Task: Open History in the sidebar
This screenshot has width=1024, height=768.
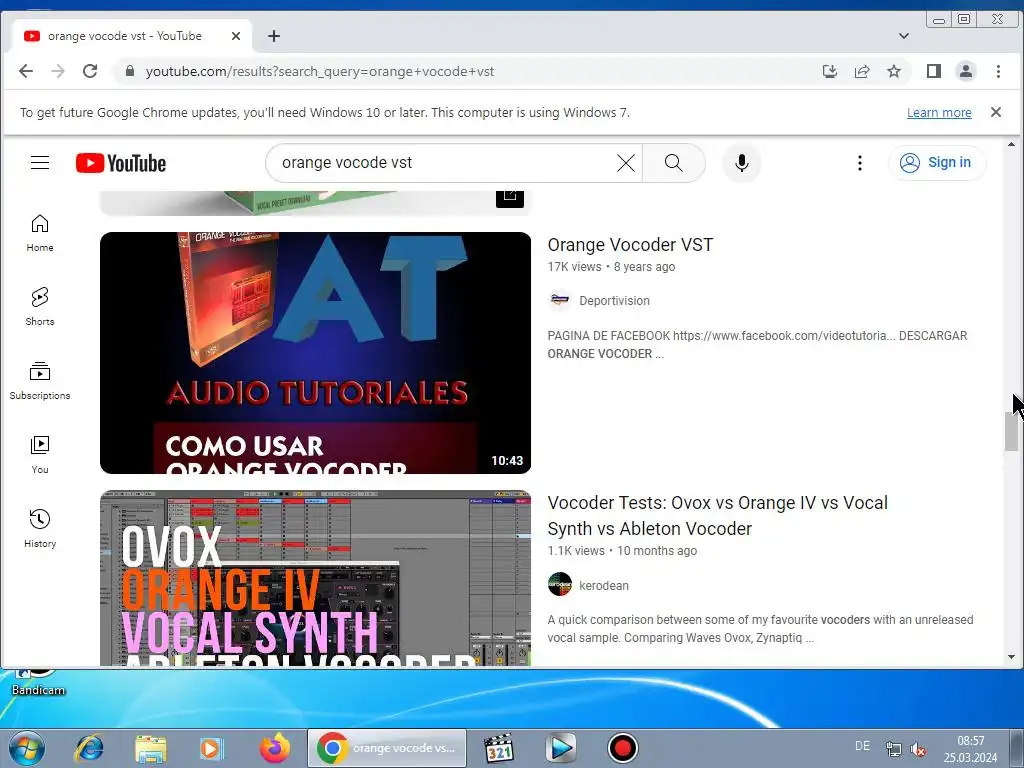Action: pos(40,528)
